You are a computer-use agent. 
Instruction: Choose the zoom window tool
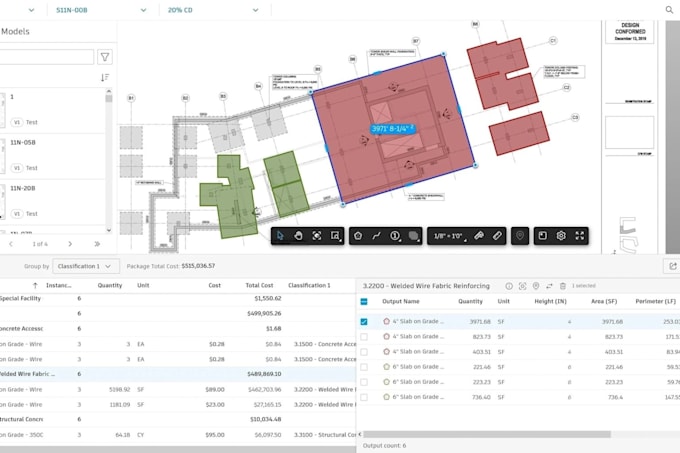335,235
